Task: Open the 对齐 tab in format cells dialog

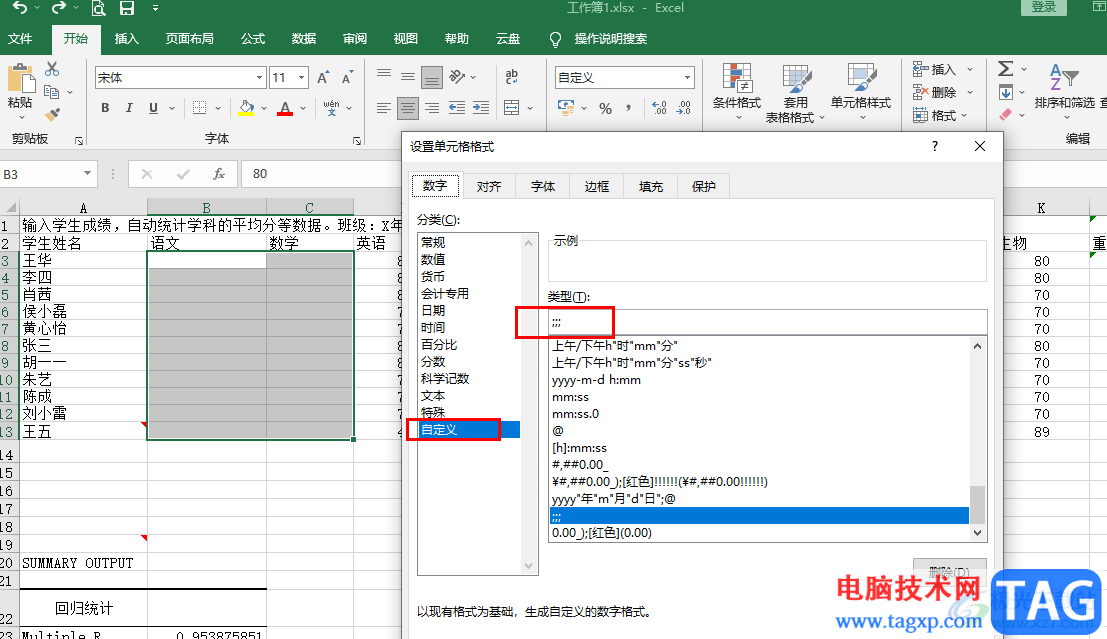Action: pos(489,186)
